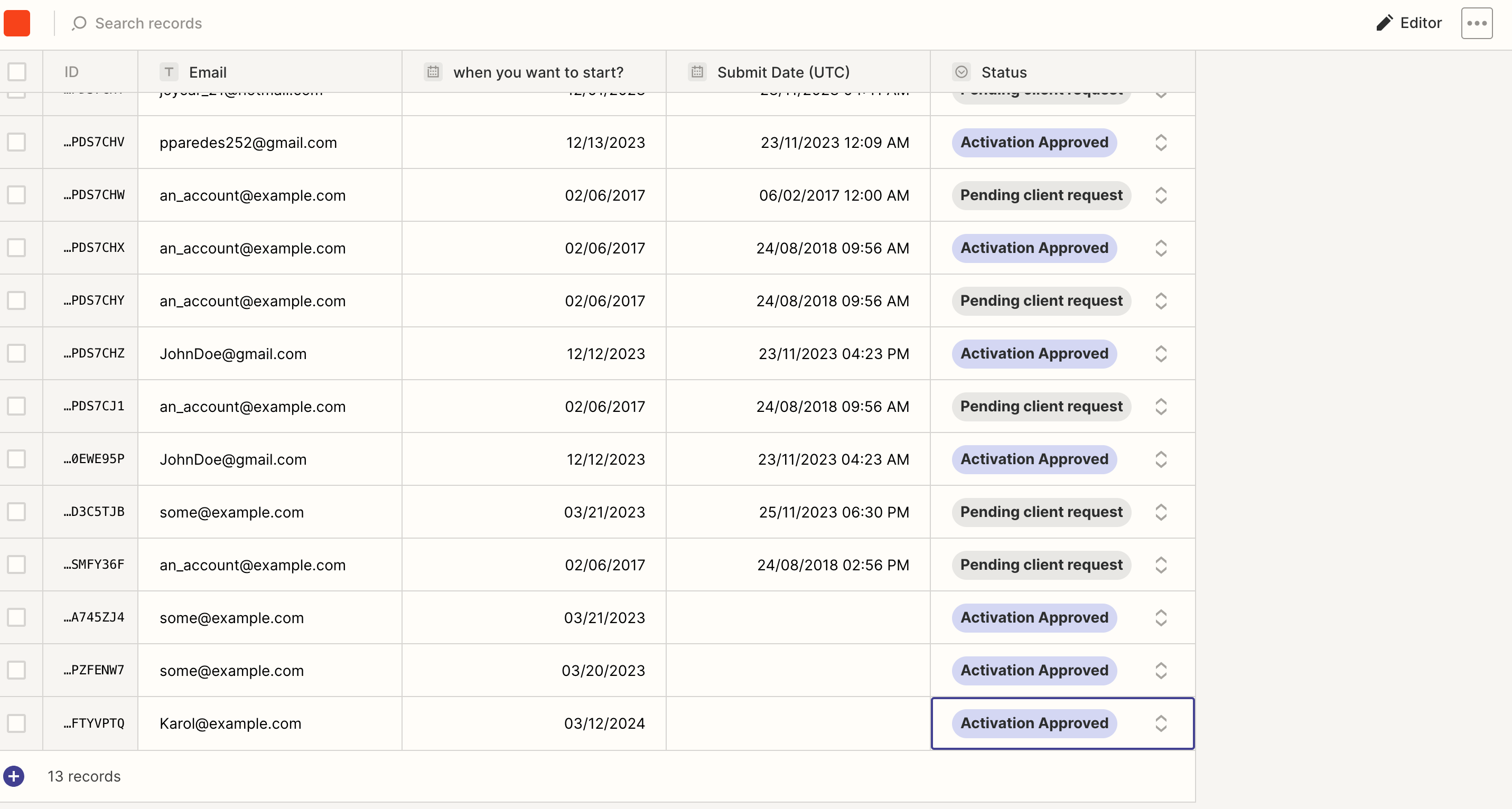Screen dimensions: 1512x809
Task: Click the Editor pencil icon
Action: coord(1384,23)
